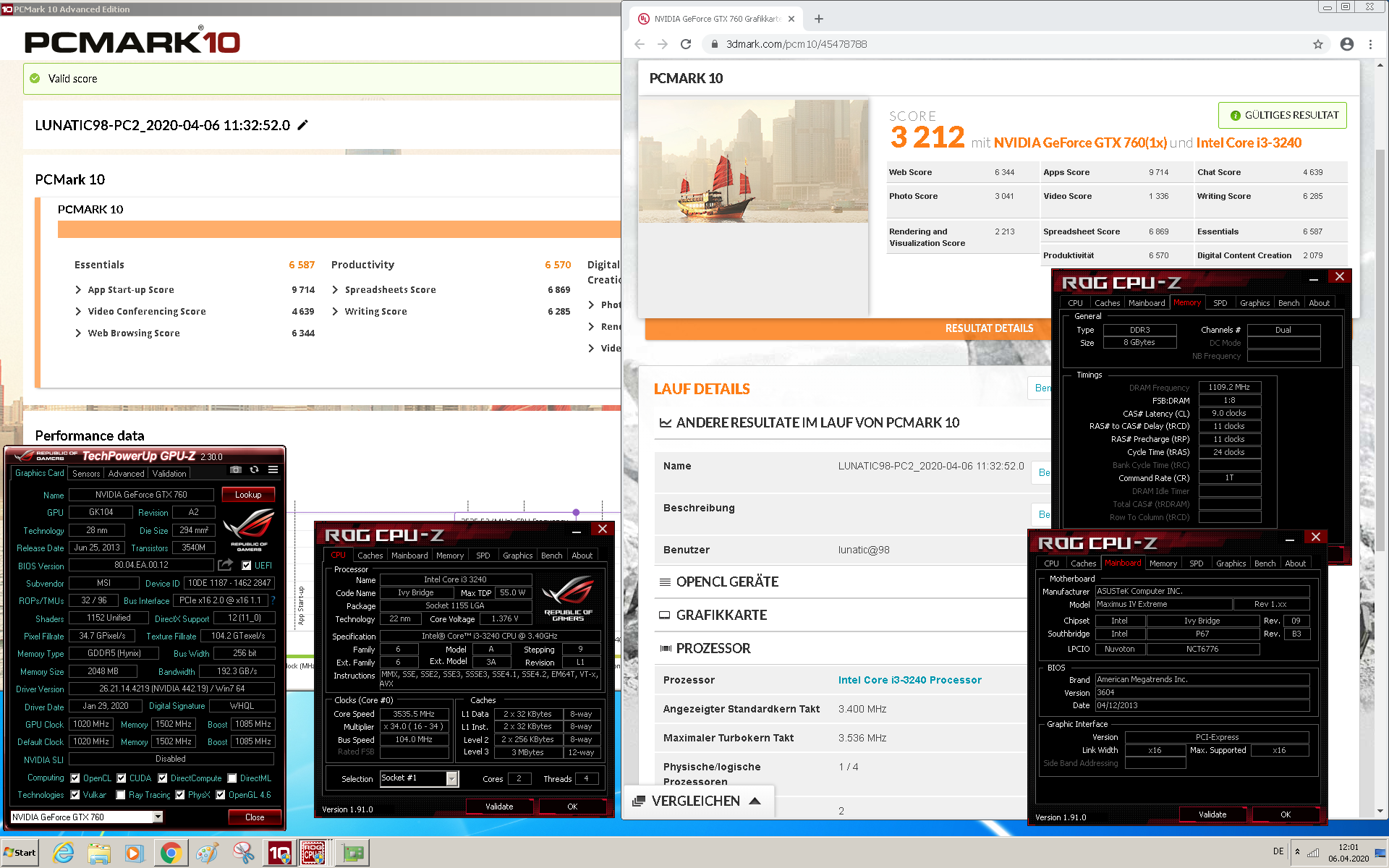Viewport: 1389px width, 868px height.
Task: Toggle the PhysX checkbox
Action: tap(180, 795)
